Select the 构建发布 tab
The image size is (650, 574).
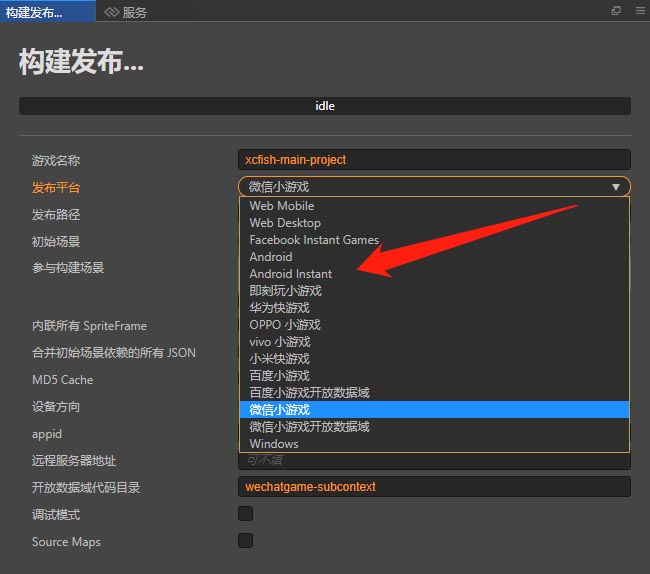tap(34, 12)
